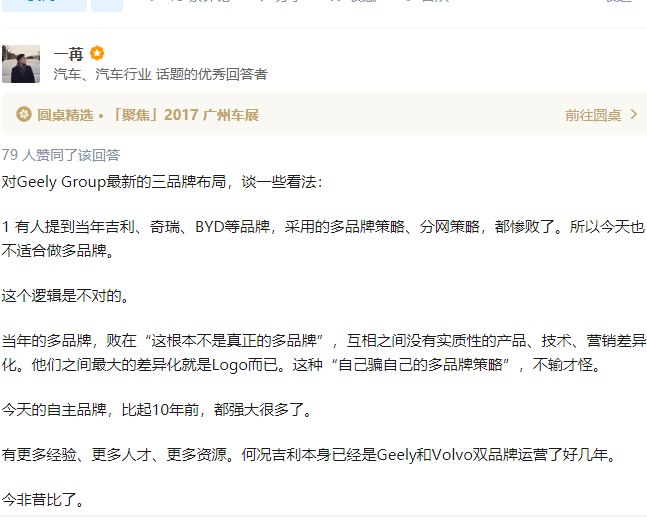Click the share action in top bar
This screenshot has width=647, height=524.
pos(281,1)
